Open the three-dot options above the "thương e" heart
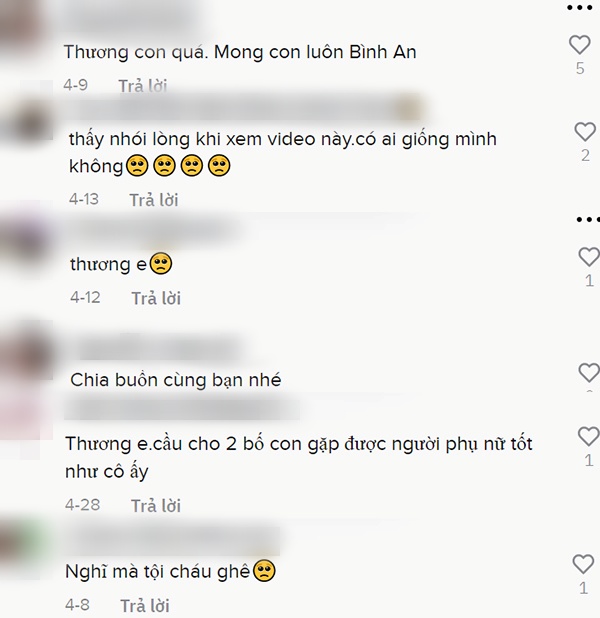Image resolution: width=600 pixels, height=618 pixels. click(x=588, y=219)
